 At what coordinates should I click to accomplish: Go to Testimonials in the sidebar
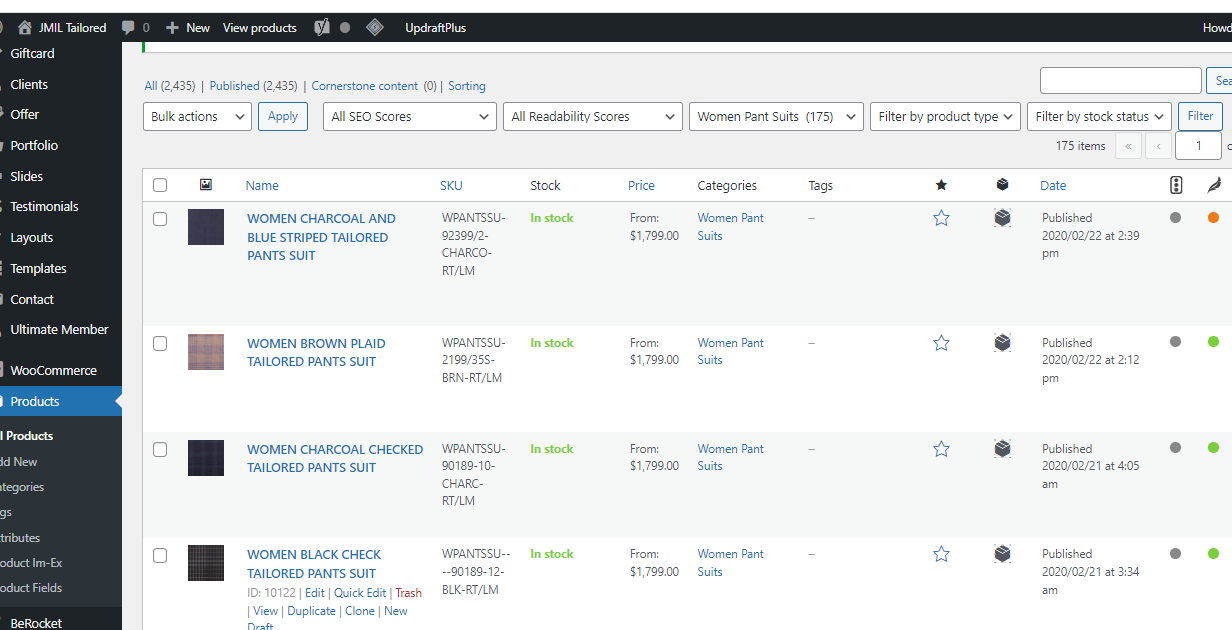[x=44, y=207]
